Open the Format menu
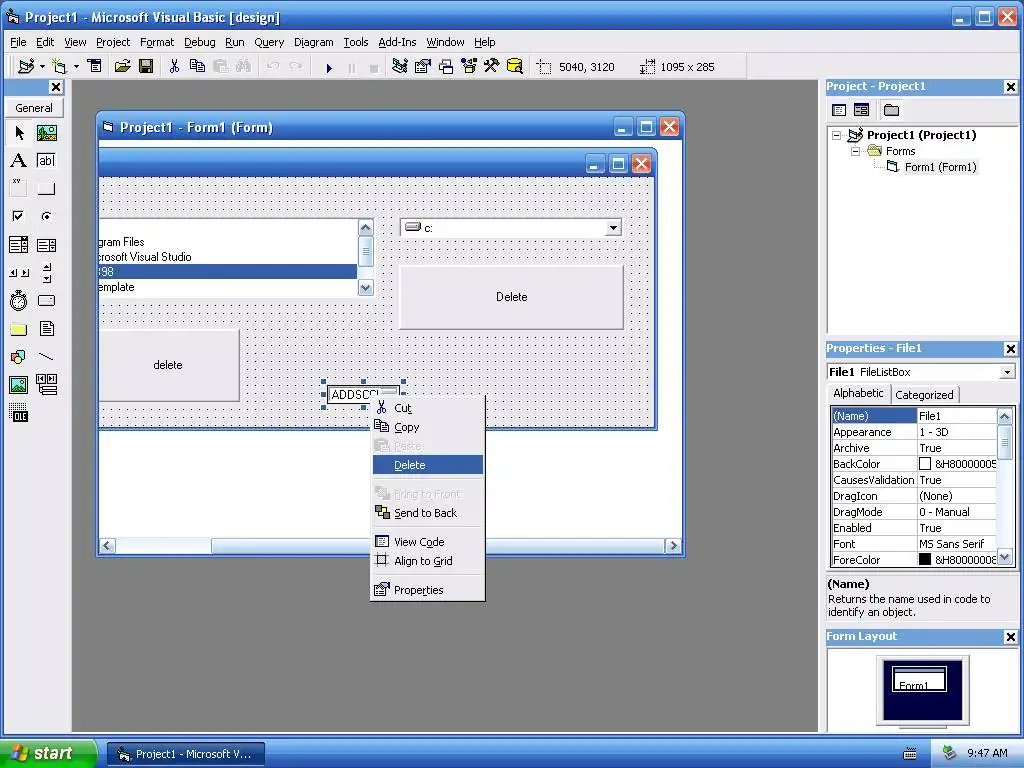Viewport: 1024px width, 768px height. tap(157, 42)
